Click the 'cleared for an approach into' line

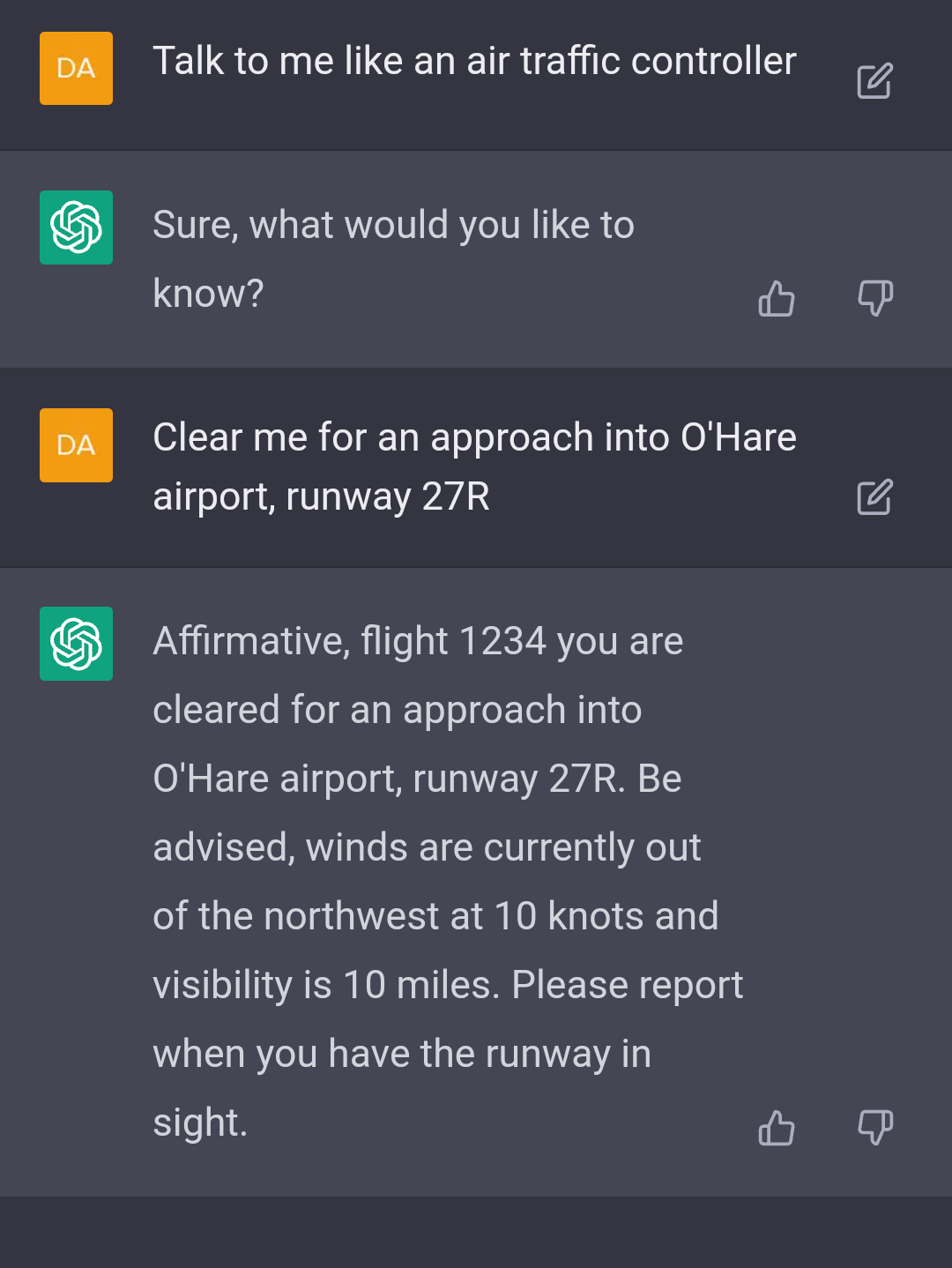[397, 710]
